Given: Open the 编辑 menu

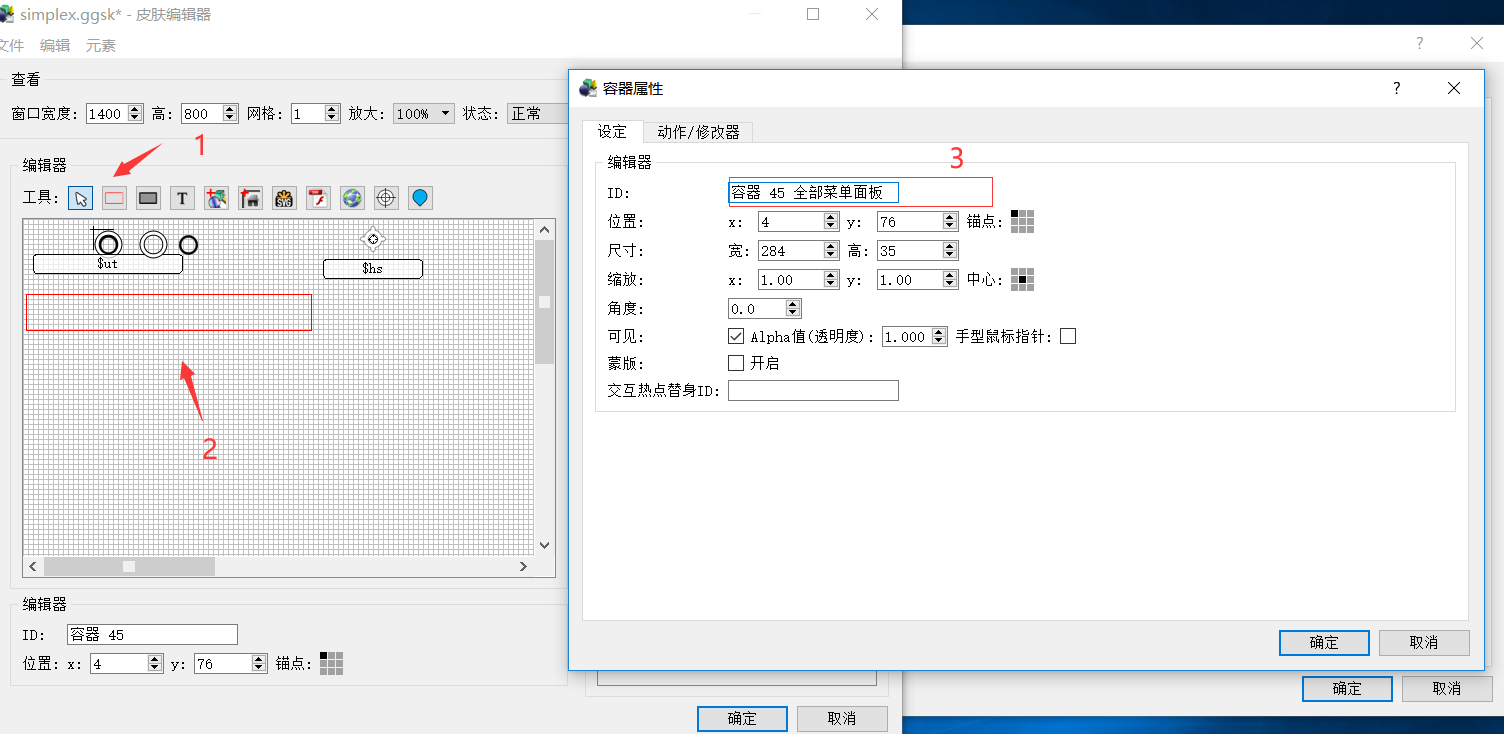Looking at the screenshot, I should [x=55, y=45].
